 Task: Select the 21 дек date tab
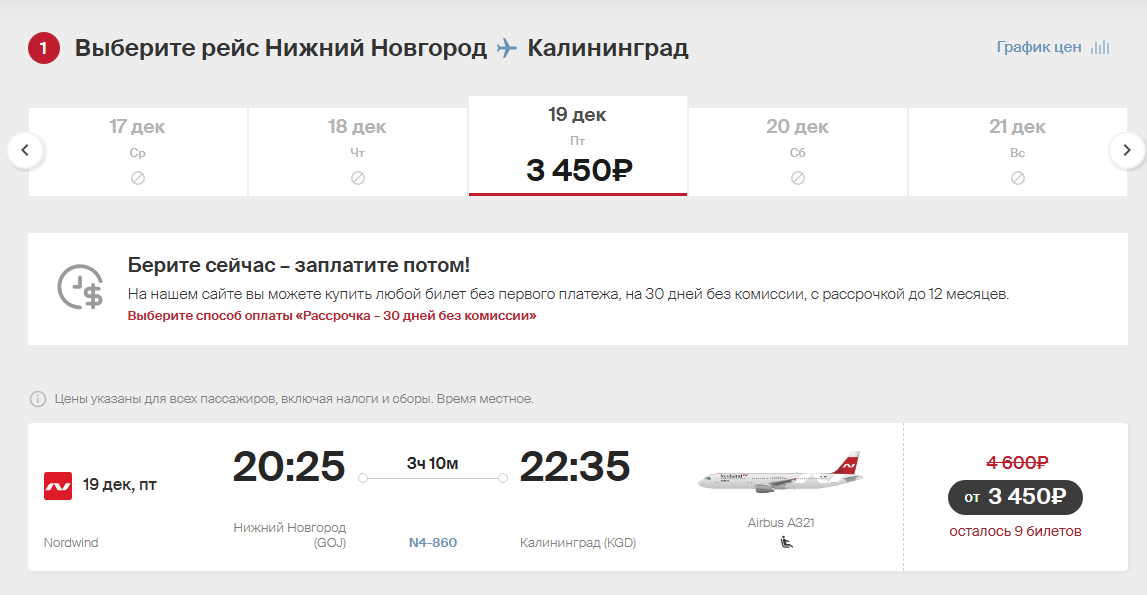(1018, 152)
